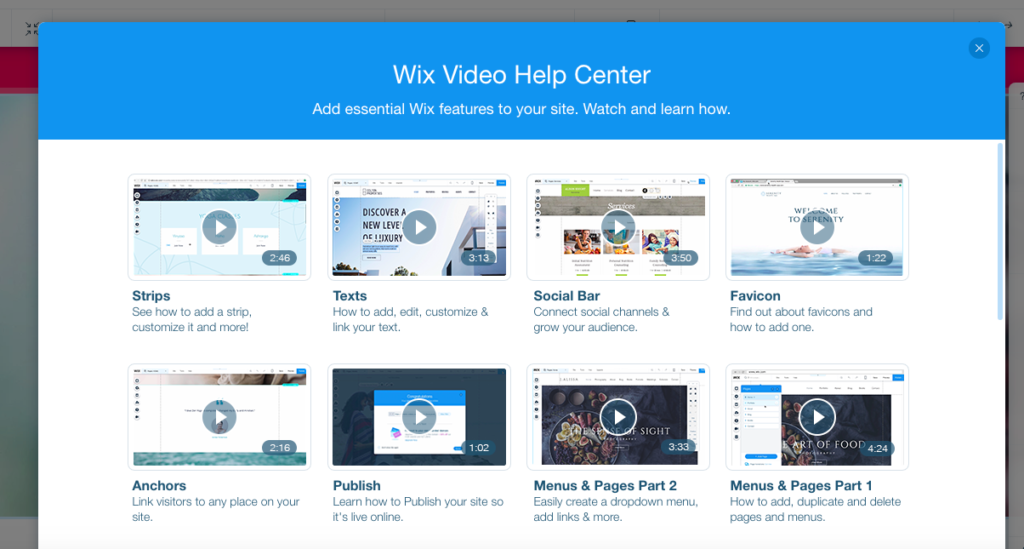Open the Anchors tutorial title
This screenshot has height=549, width=1024.
pos(159,486)
